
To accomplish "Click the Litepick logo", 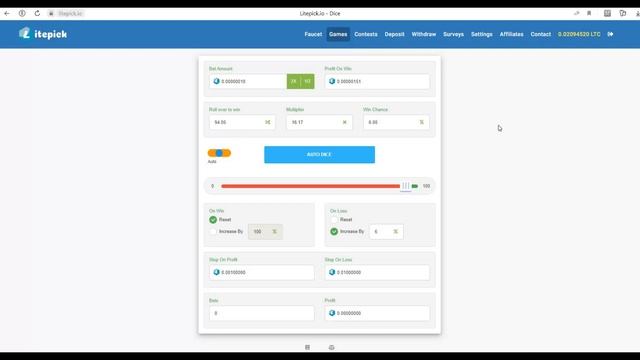I will coord(43,34).
